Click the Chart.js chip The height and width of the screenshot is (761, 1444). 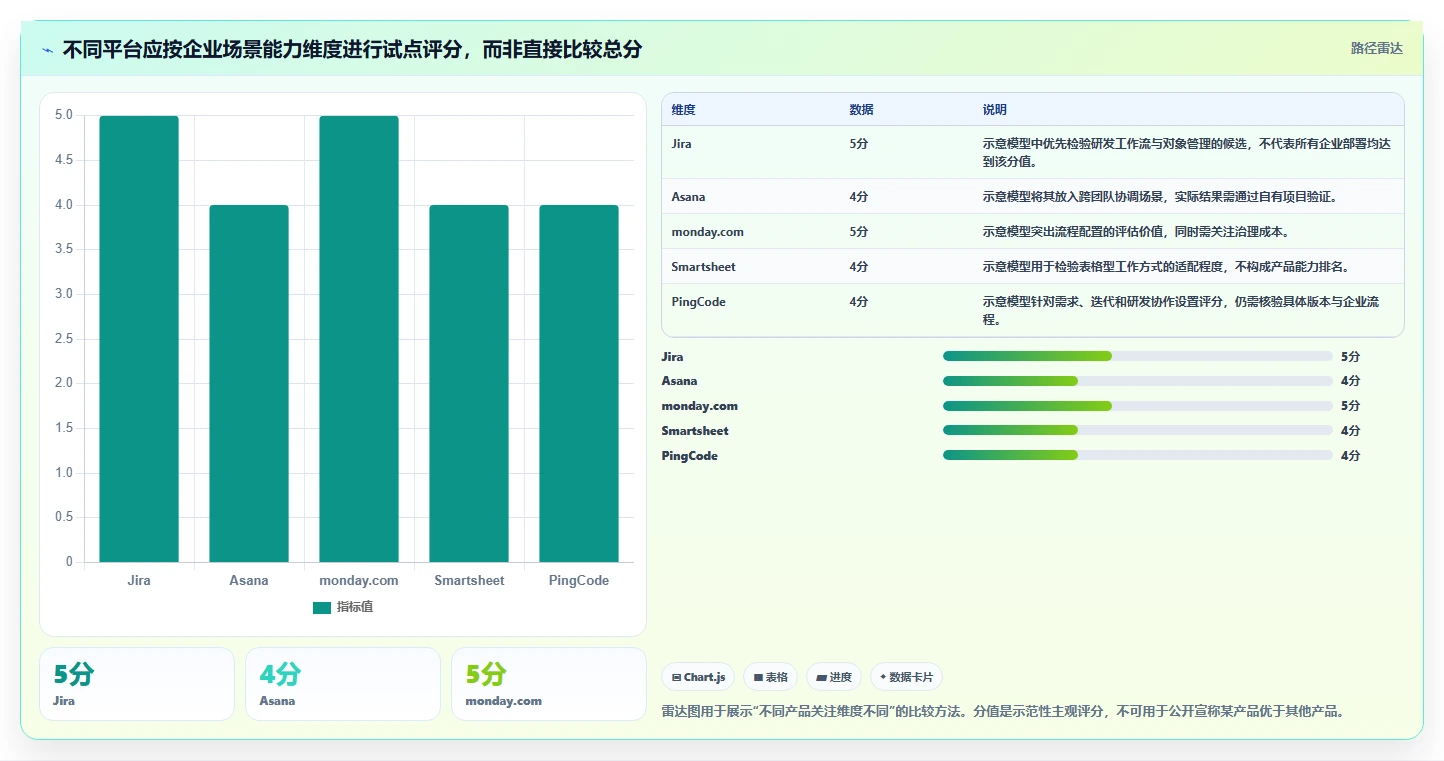point(698,677)
